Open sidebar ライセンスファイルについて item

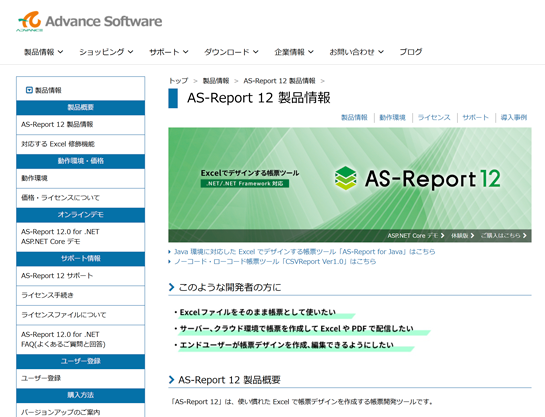pyautogui.click(x=80, y=315)
